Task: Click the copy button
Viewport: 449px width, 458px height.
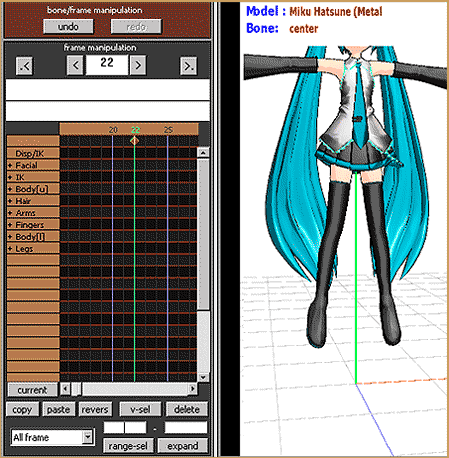Action: click(x=22, y=409)
